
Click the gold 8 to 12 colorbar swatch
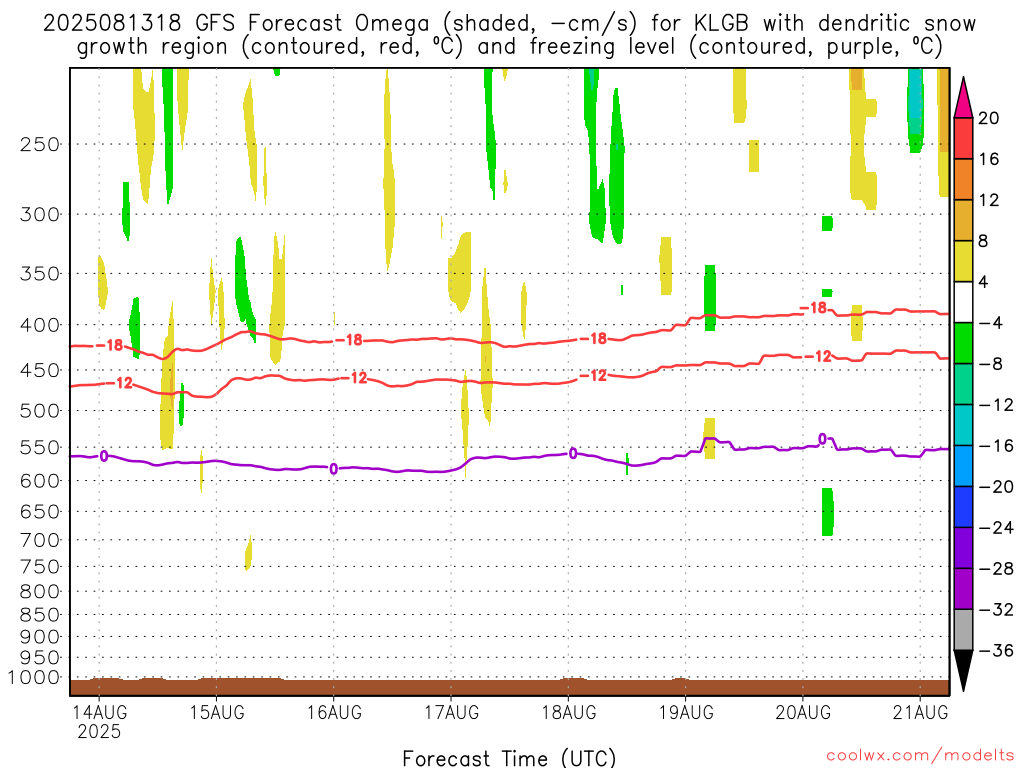point(963,221)
